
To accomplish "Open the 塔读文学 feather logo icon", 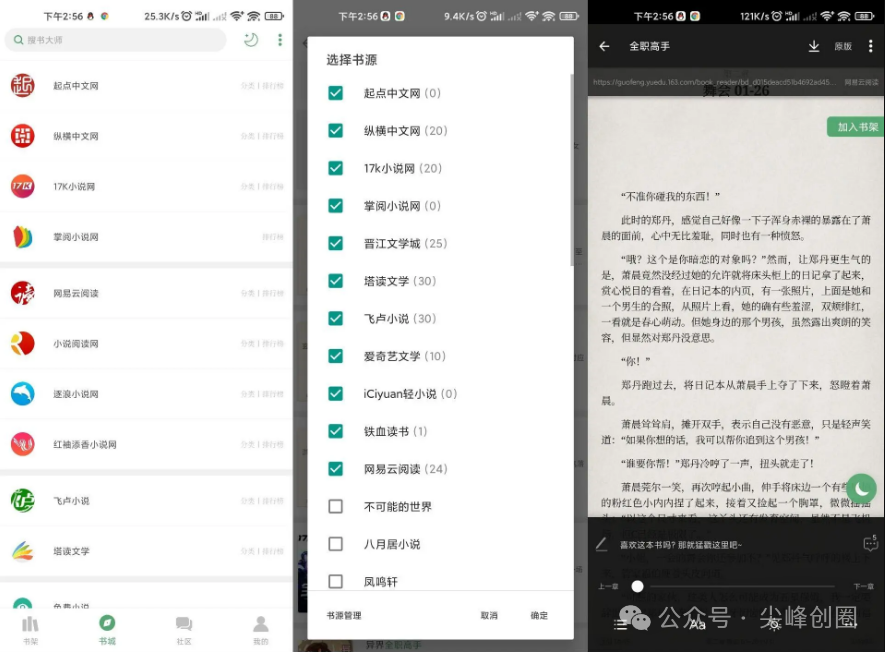I will [23, 551].
